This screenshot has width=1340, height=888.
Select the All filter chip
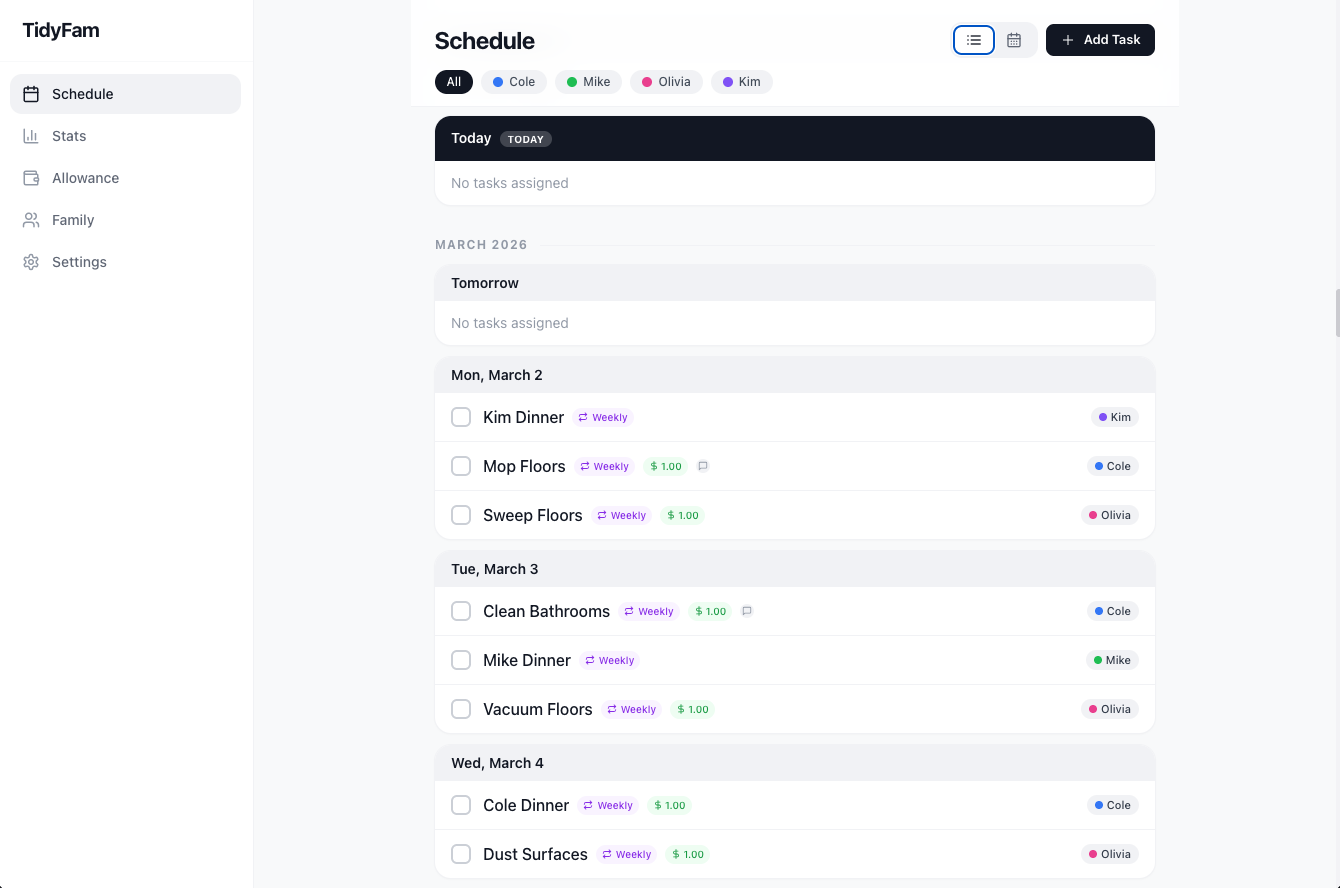[454, 82]
